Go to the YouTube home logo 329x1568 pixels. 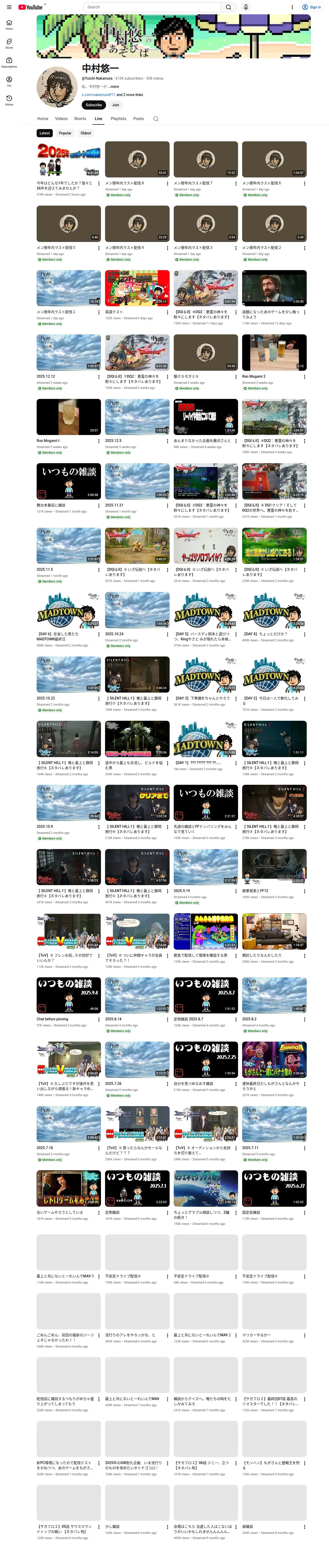click(30, 7)
